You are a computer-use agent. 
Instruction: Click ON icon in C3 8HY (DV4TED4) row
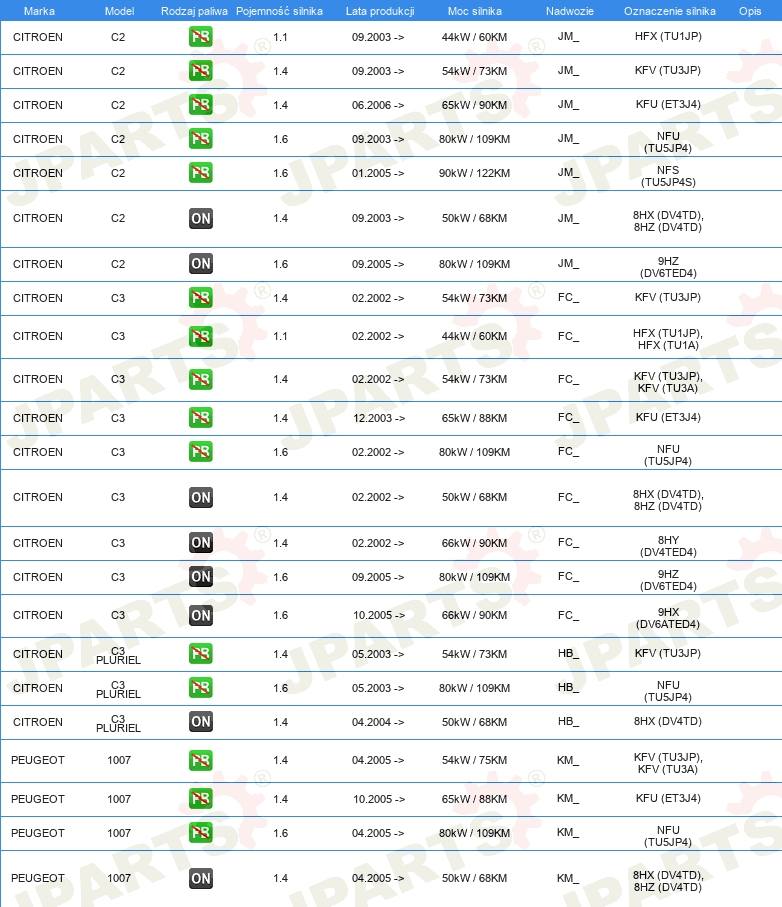point(201,543)
